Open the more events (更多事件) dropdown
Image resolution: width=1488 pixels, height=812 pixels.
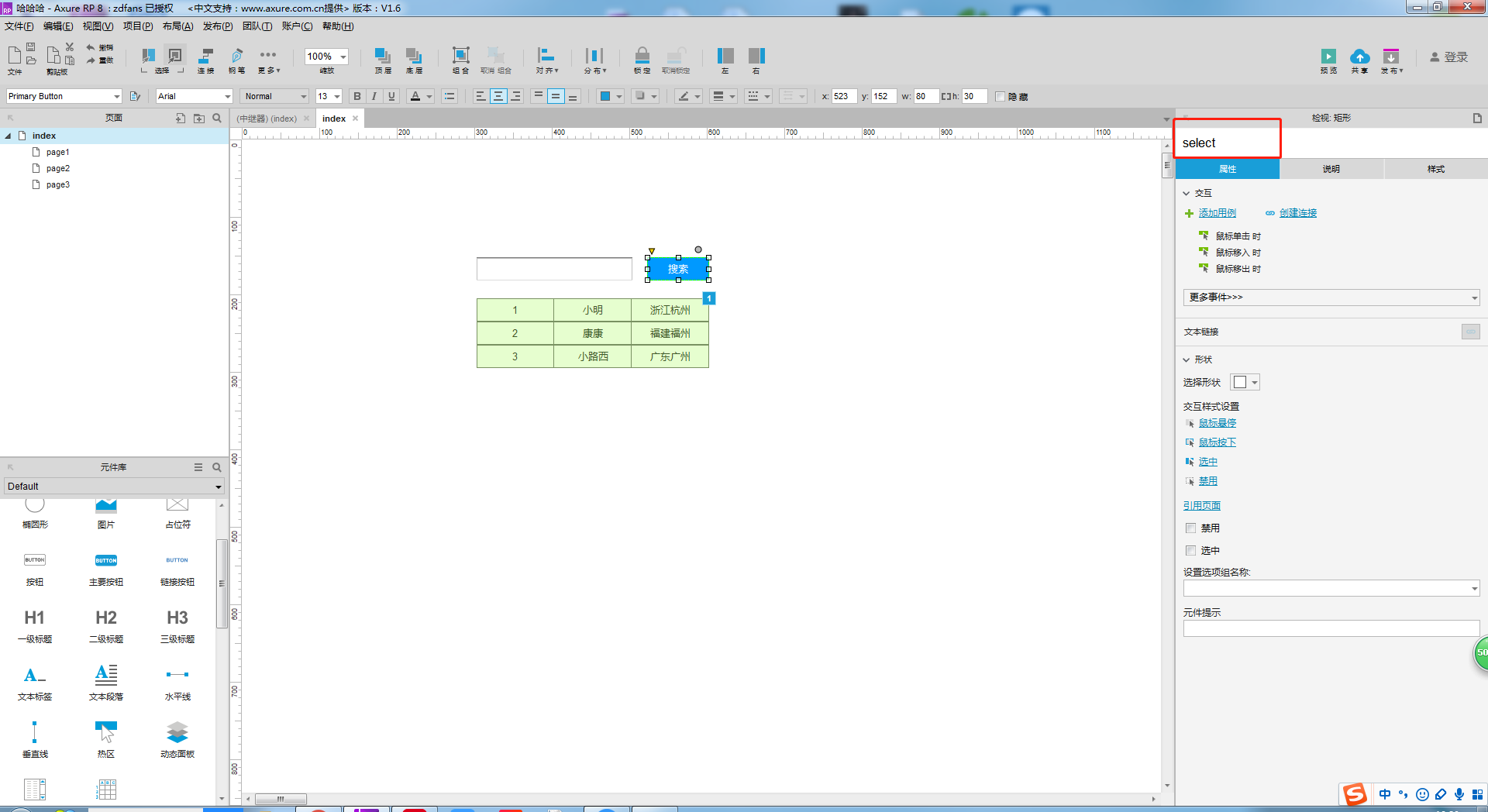(x=1331, y=298)
